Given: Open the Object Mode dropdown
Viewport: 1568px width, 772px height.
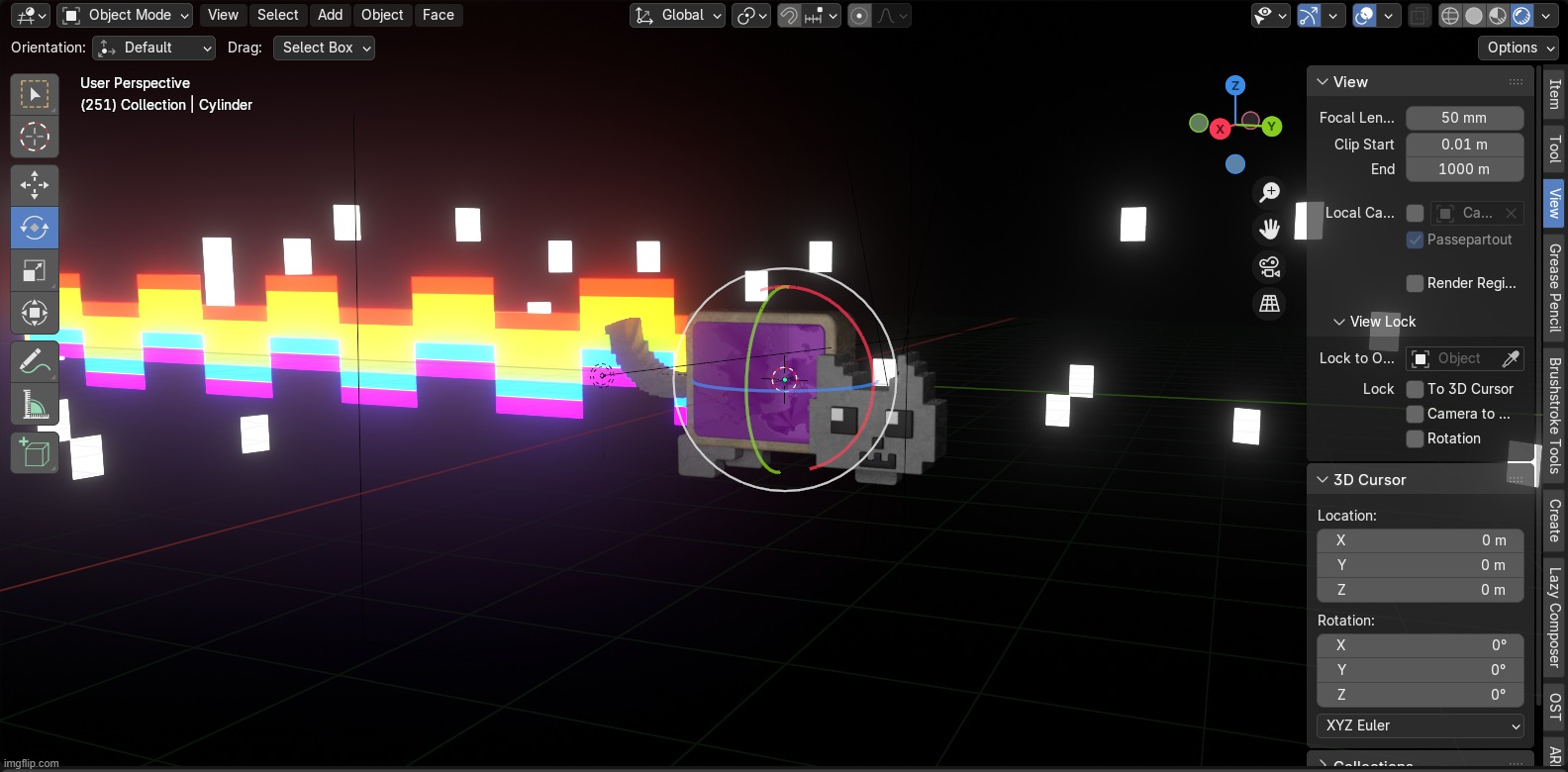Looking at the screenshot, I should [x=125, y=15].
